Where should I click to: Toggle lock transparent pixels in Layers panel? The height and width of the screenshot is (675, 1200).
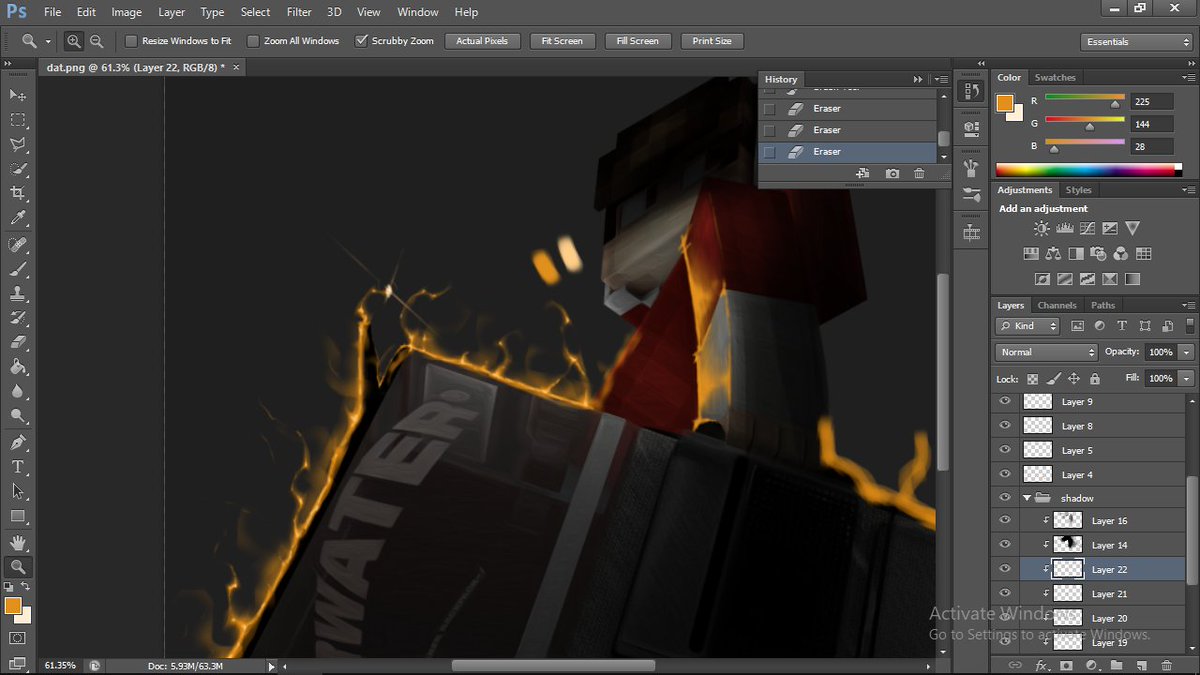[1032, 379]
